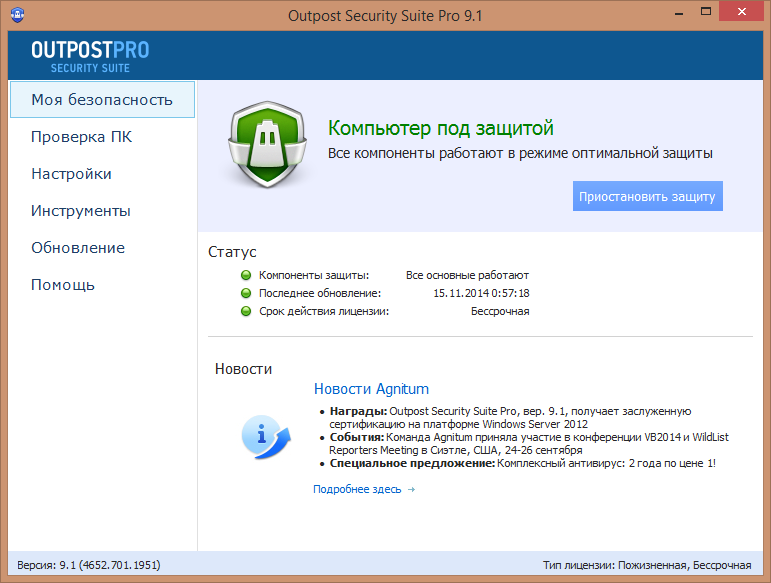Click the Последнее обновление label
The image size is (771, 583).
[x=320, y=293]
